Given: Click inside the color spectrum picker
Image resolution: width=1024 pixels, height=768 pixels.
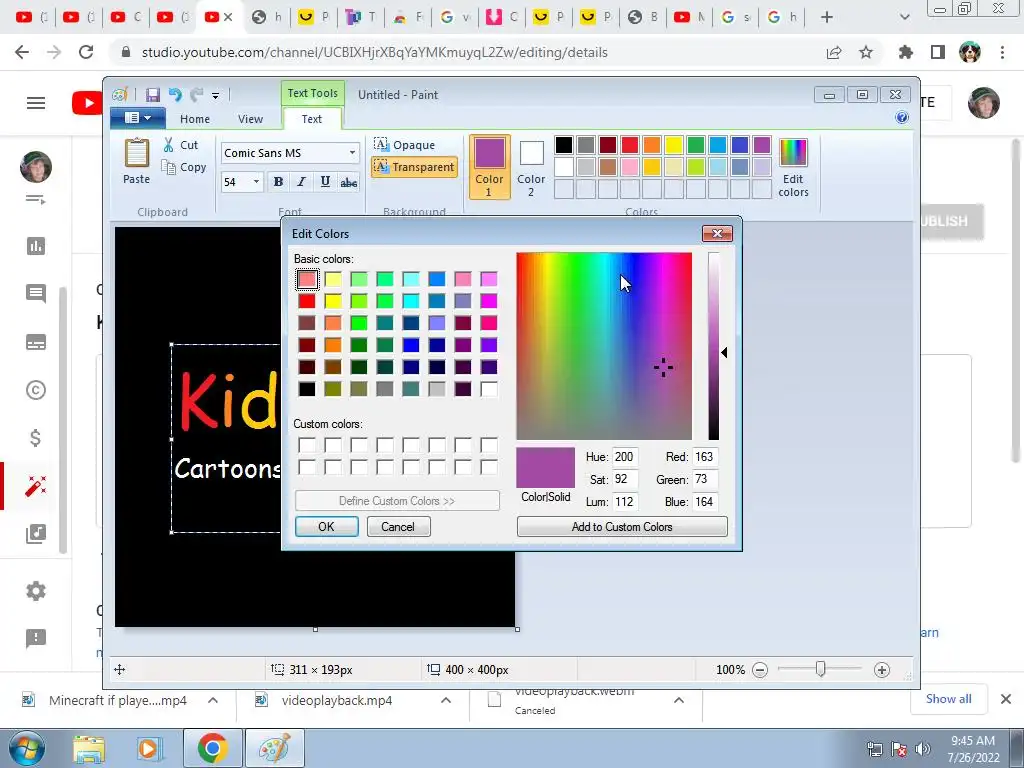Looking at the screenshot, I should coord(604,346).
